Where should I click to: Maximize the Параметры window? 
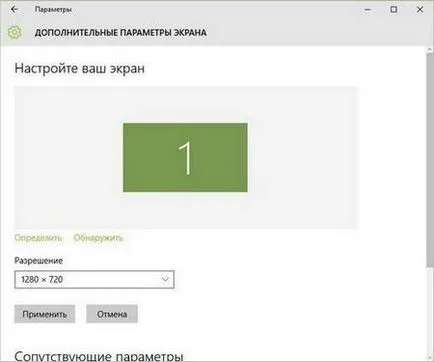pos(394,10)
